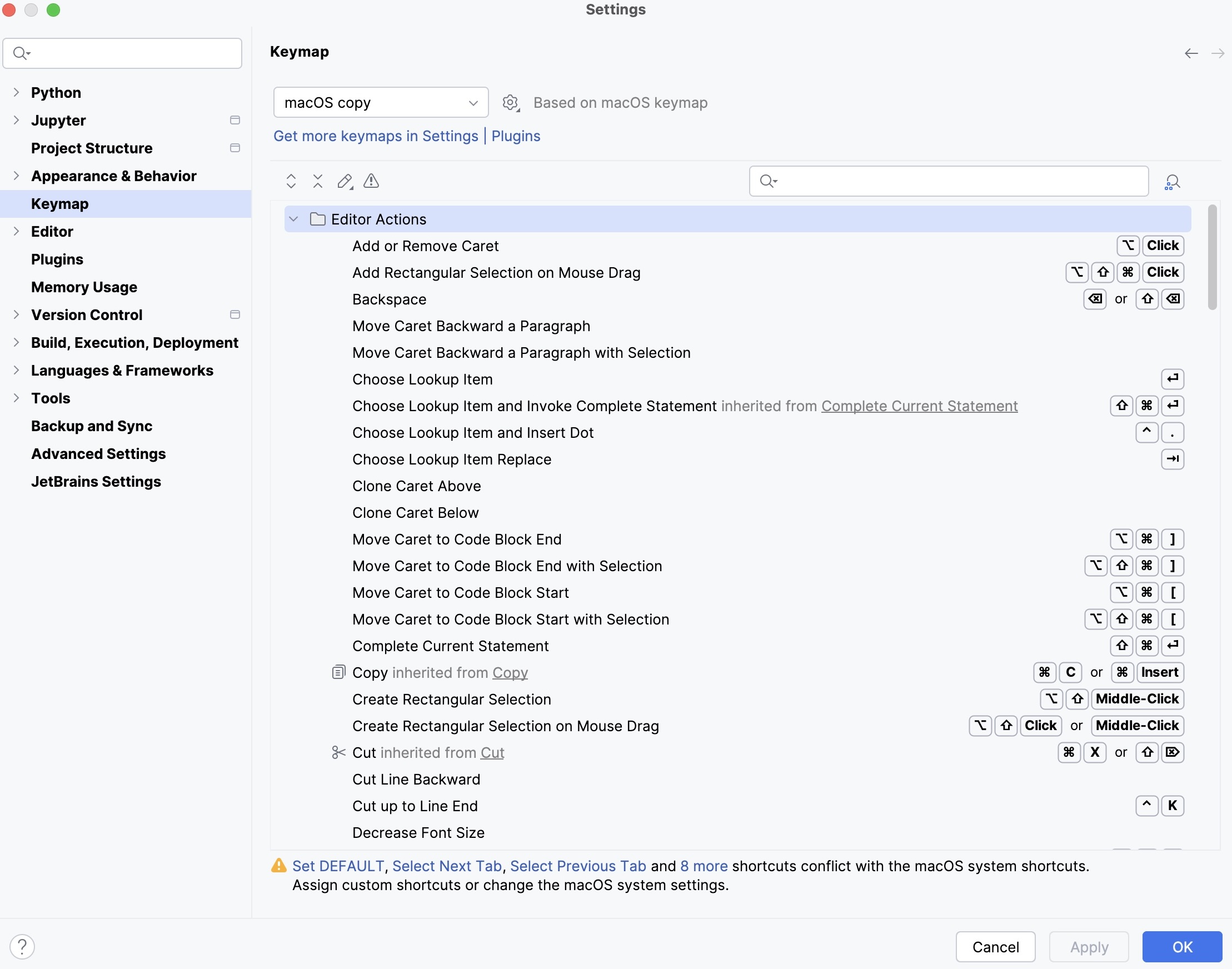Open the Plugins settings page
Screen dimensions: 1232x969
tap(57, 259)
